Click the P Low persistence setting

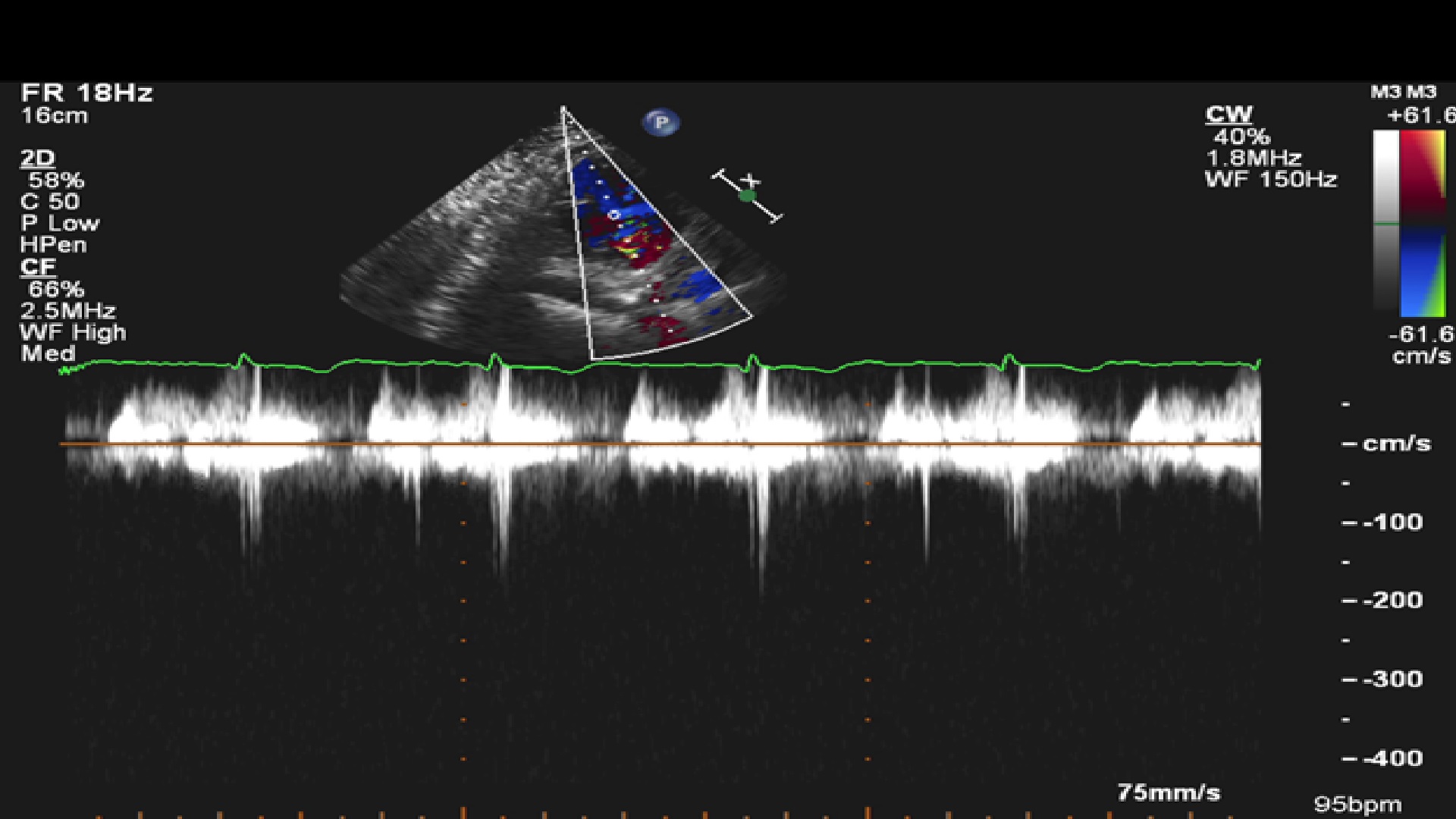60,223
